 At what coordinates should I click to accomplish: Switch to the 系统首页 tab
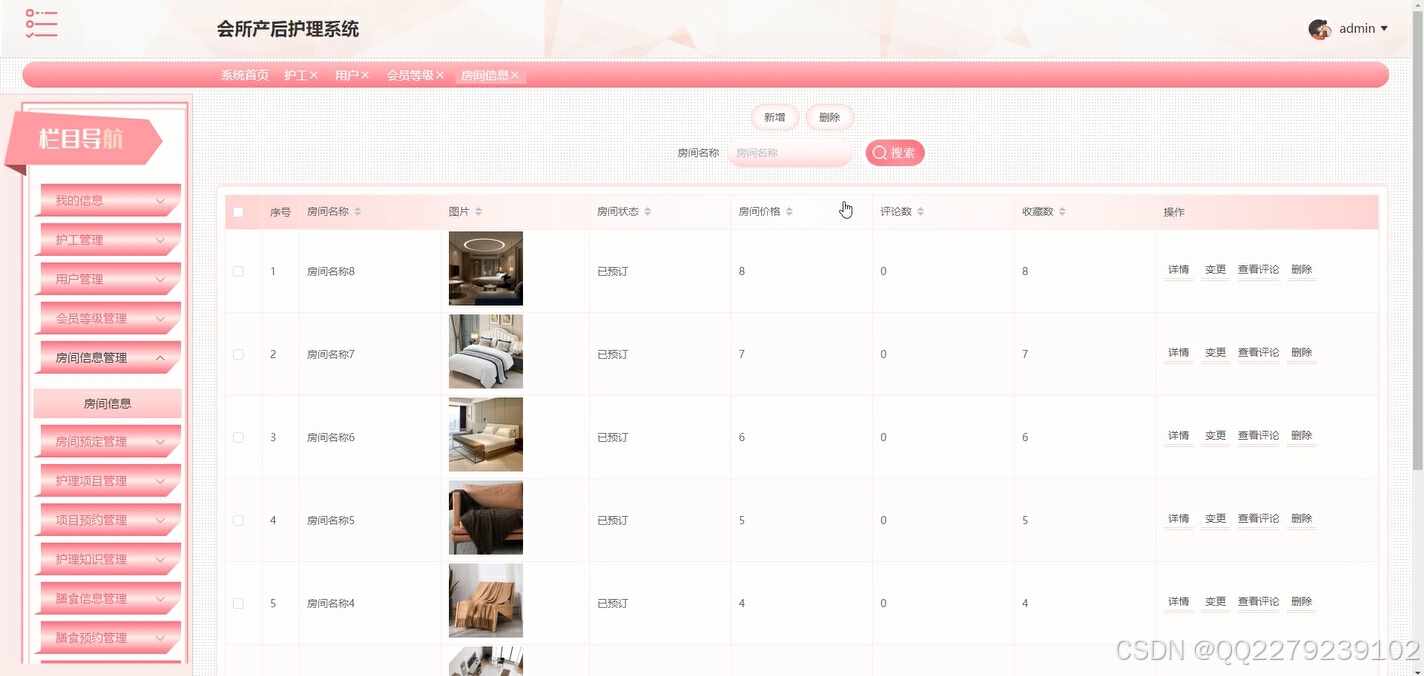[x=244, y=75]
